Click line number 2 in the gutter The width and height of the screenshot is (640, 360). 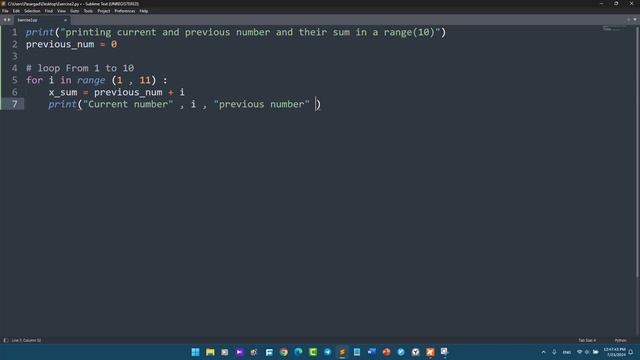14,44
